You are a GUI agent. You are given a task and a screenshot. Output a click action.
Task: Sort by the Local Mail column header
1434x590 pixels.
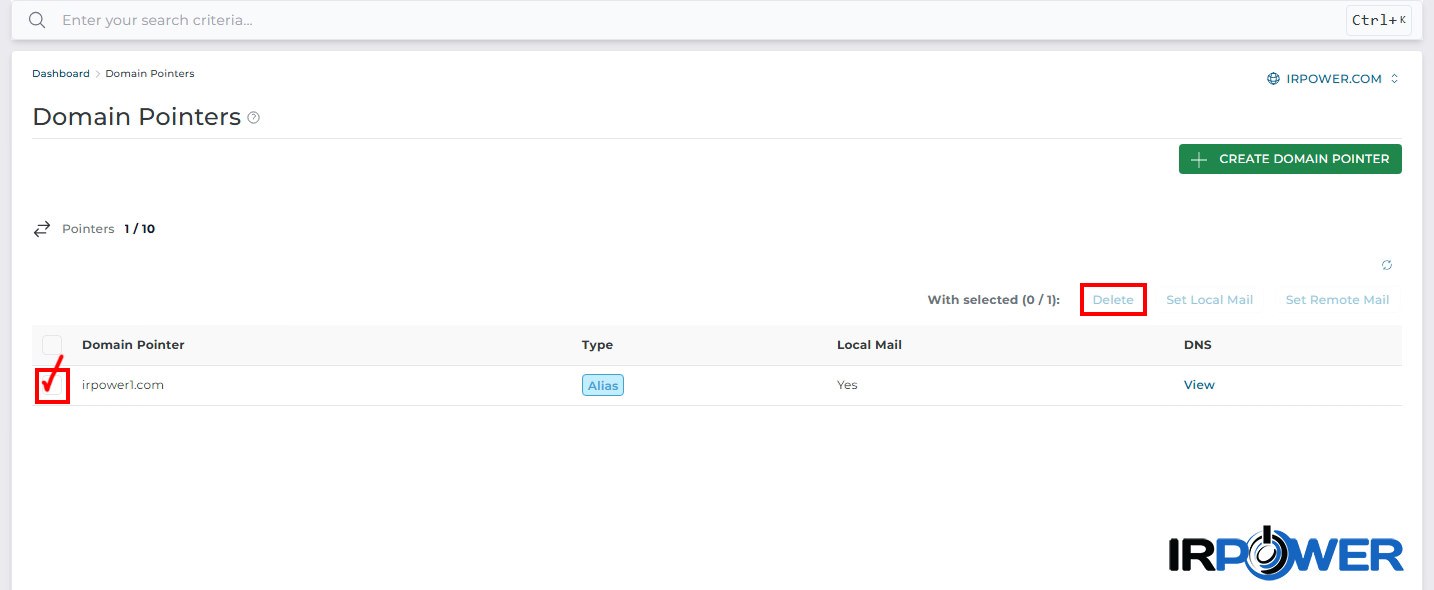pyautogui.click(x=869, y=345)
